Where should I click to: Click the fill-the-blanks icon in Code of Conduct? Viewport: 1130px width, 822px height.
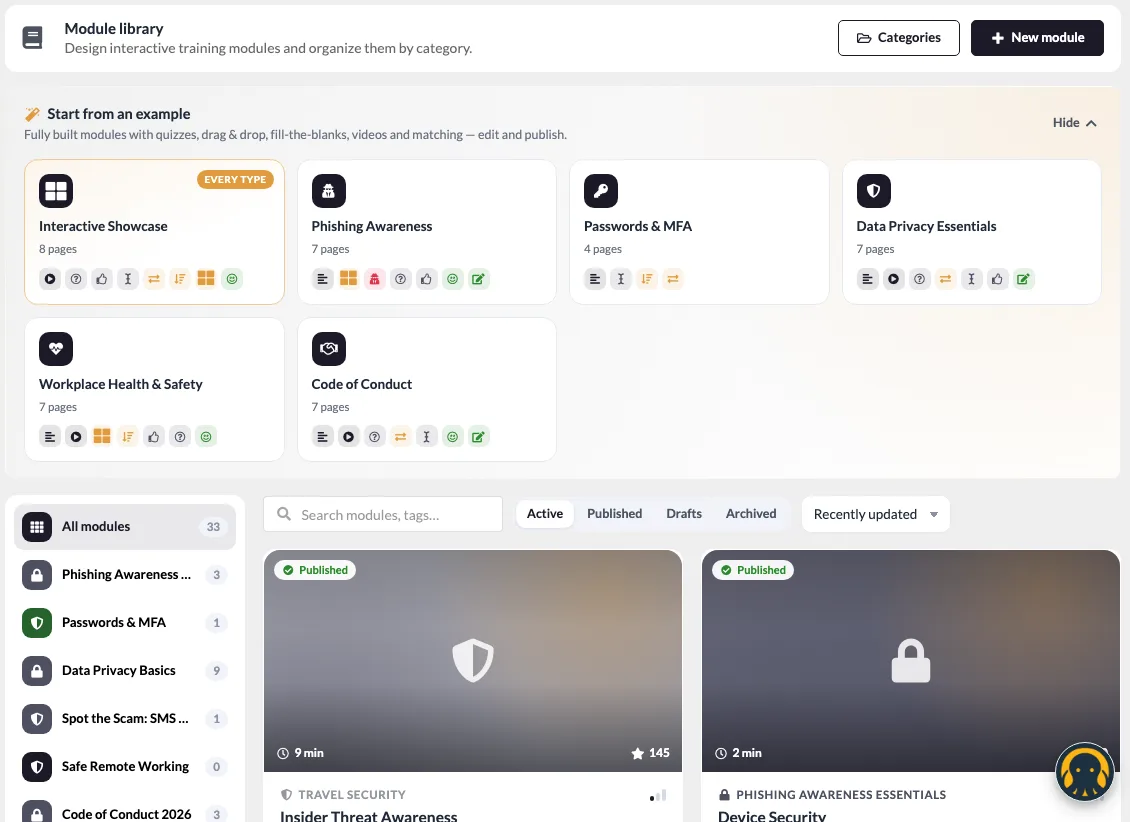point(427,437)
